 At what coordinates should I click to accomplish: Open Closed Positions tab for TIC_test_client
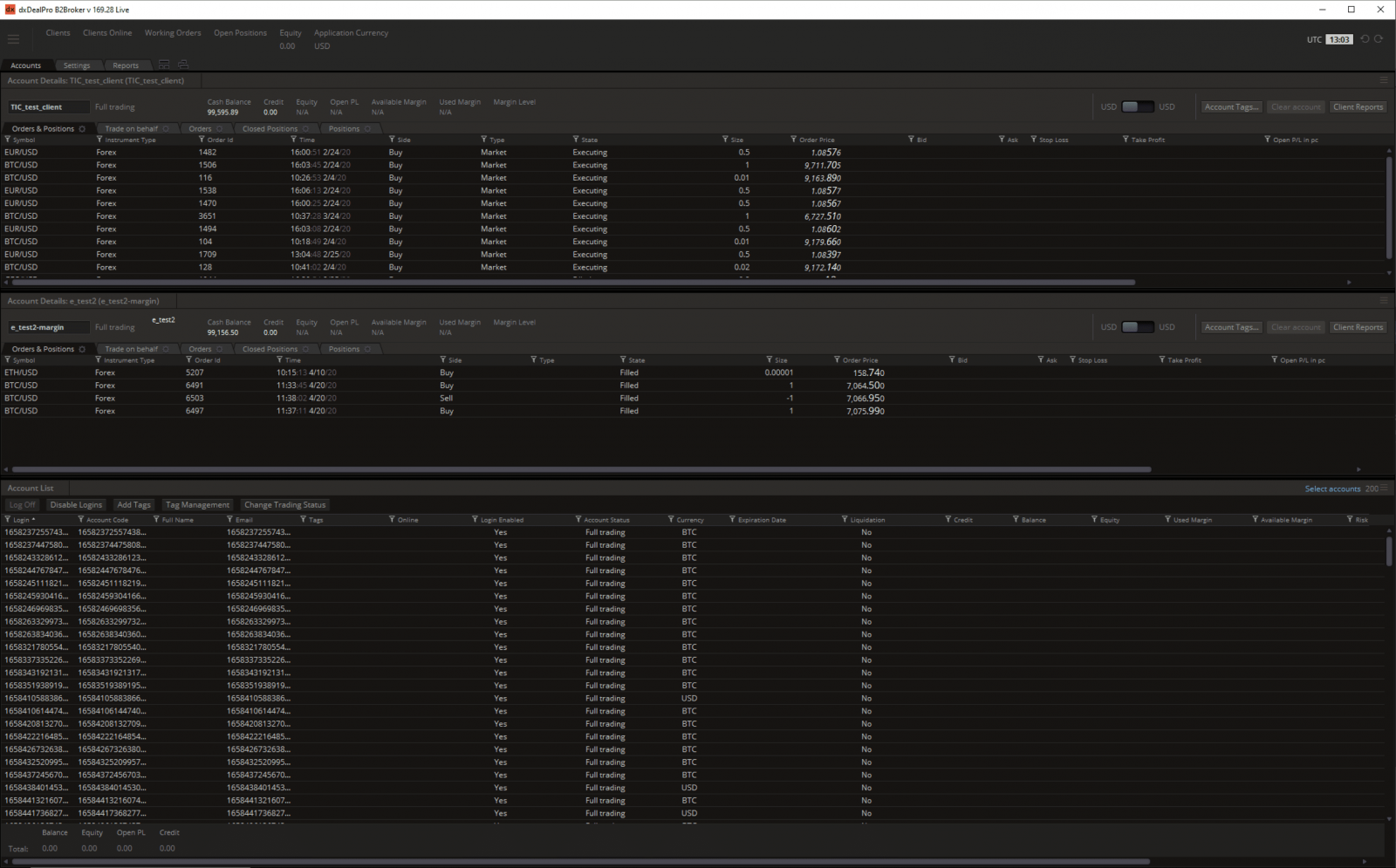point(270,129)
